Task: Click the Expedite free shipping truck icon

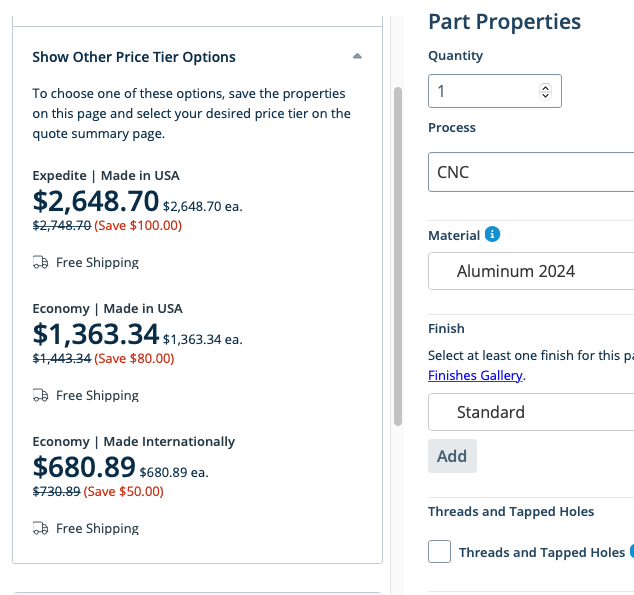Action: [40, 262]
